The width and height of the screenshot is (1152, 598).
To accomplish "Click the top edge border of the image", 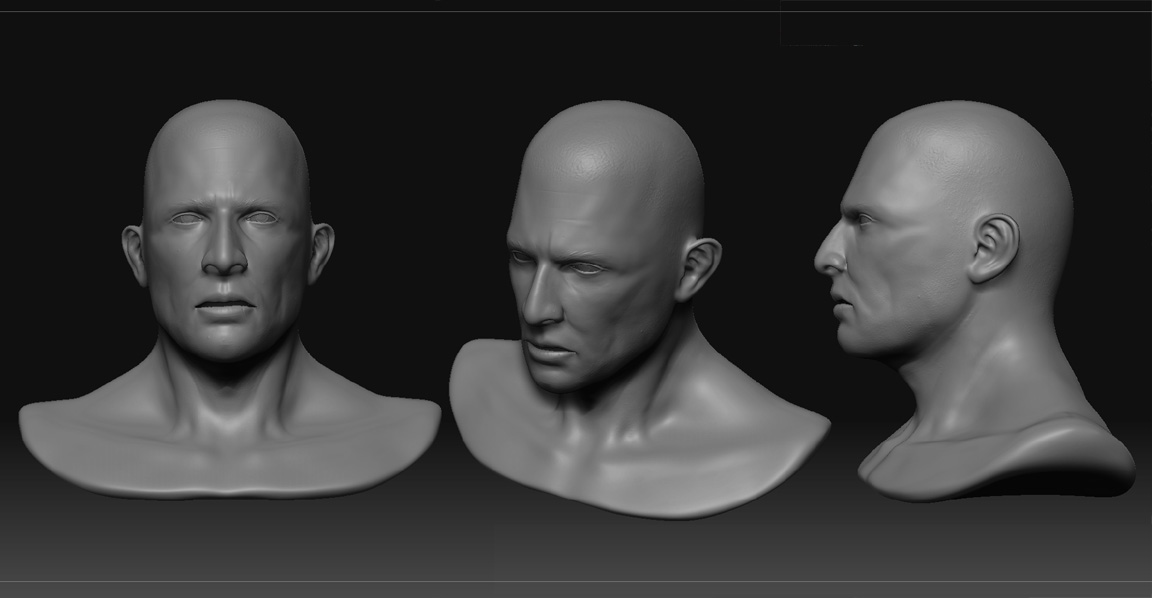I will click(576, 3).
